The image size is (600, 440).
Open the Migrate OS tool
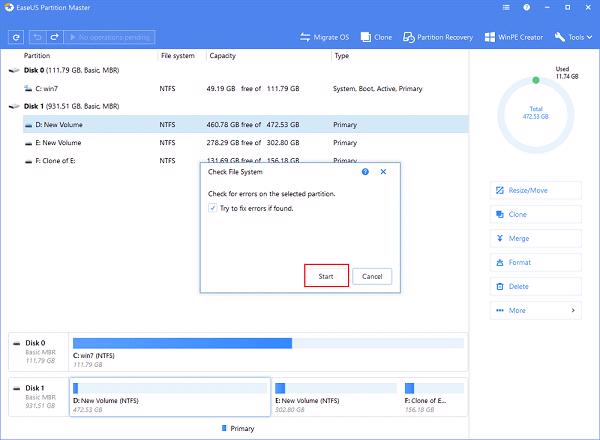328,38
